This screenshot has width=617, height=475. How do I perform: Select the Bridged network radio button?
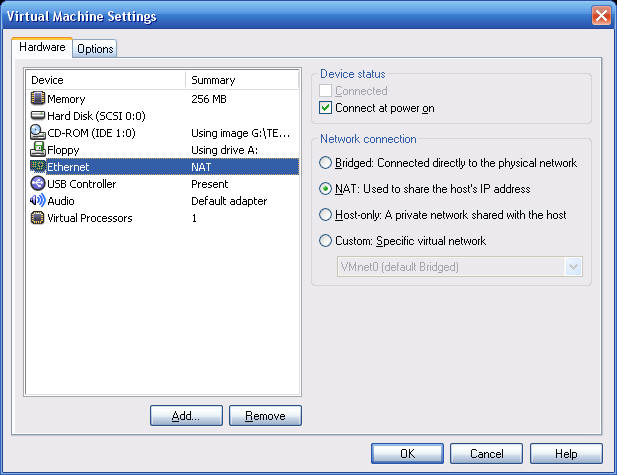[x=325, y=163]
